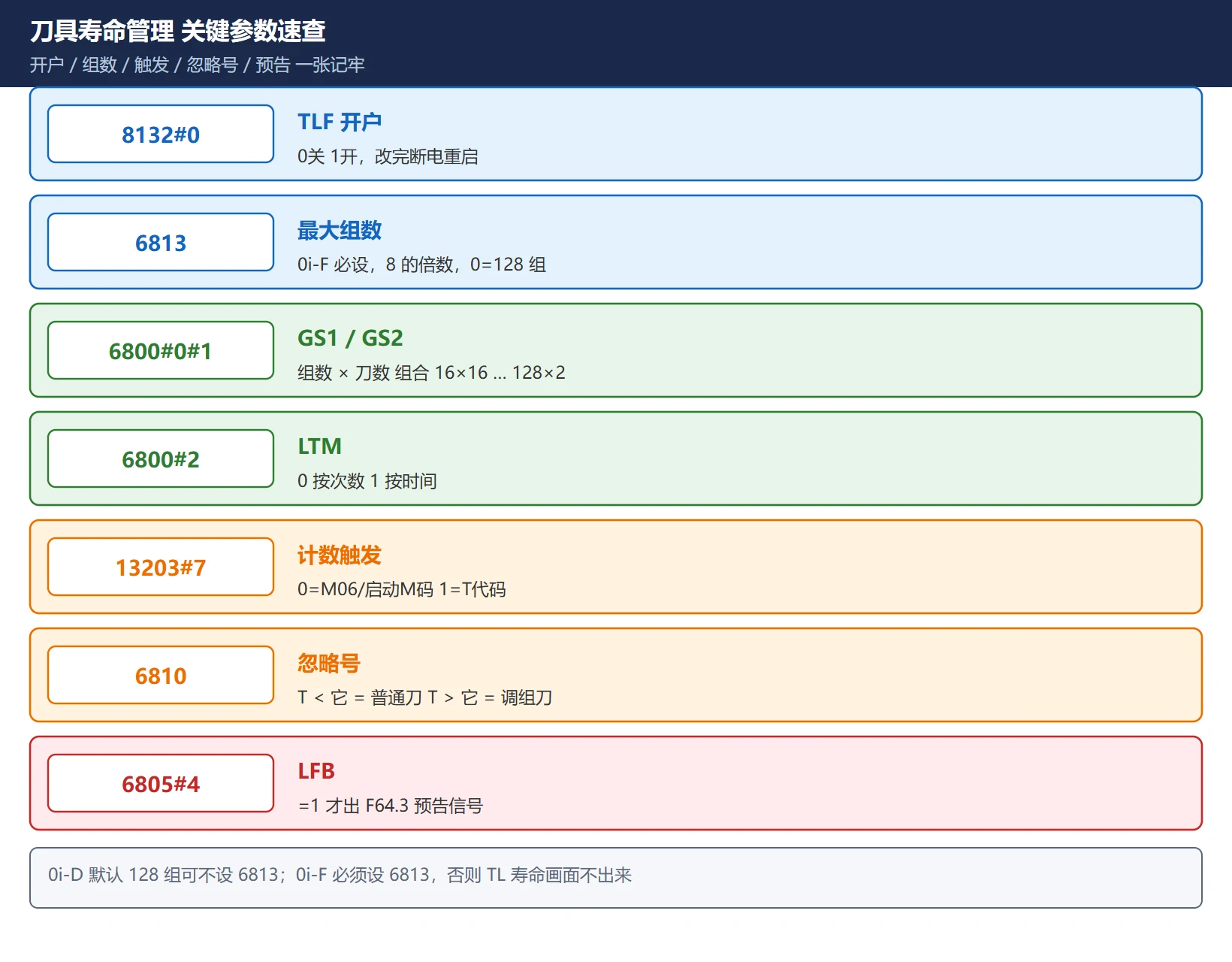Viewport: 1232px width, 962px height.
Task: Click text T < 它 = 普通刀 T > 它 = 调组刀
Action: pyautogui.click(x=425, y=697)
